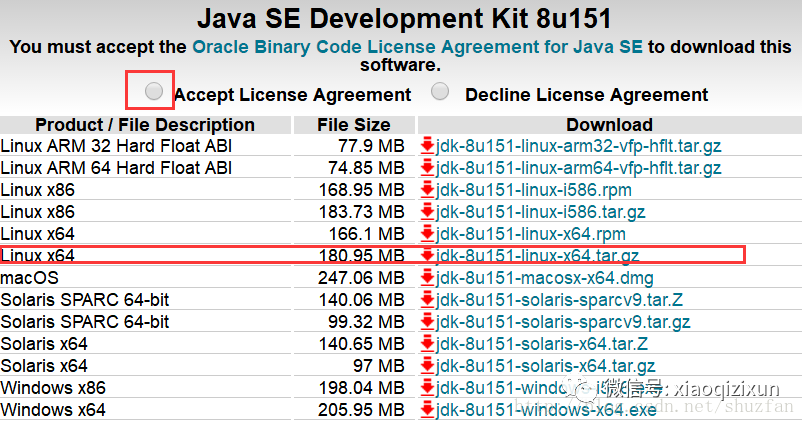Click download arrow icon for linux-i586.tar.gz
Viewport: 805px width, 426px height.
(427, 212)
